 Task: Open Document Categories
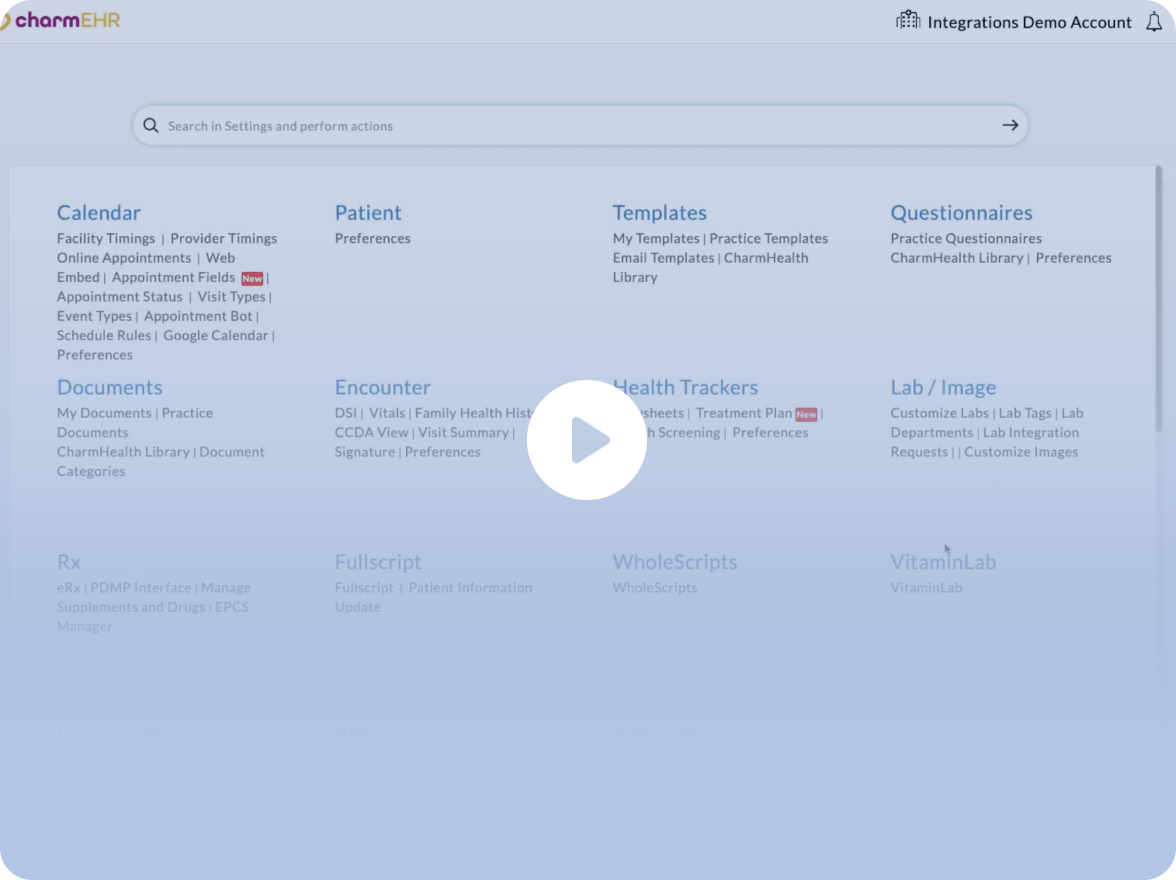[160, 461]
